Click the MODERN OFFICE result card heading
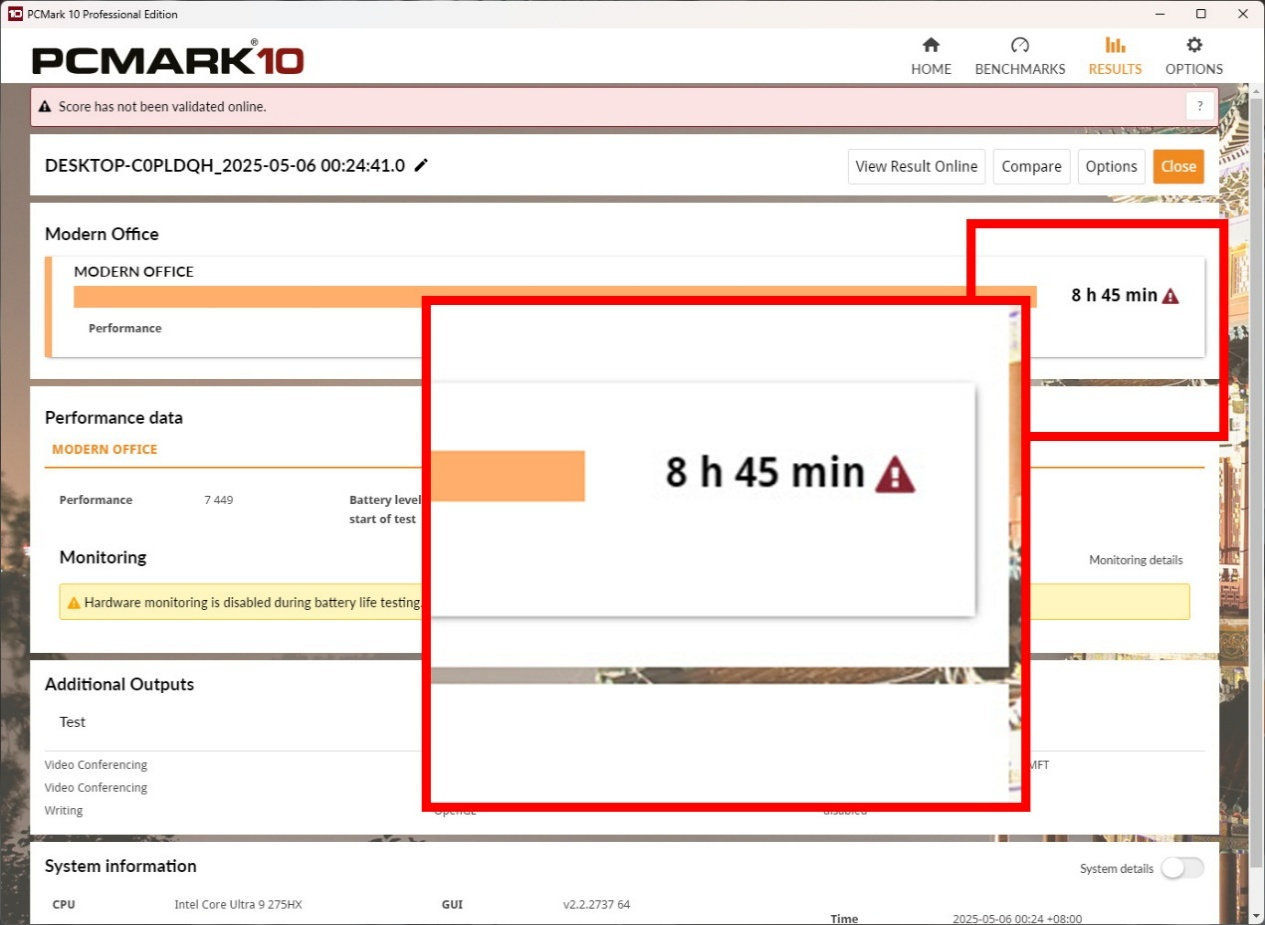 point(134,271)
